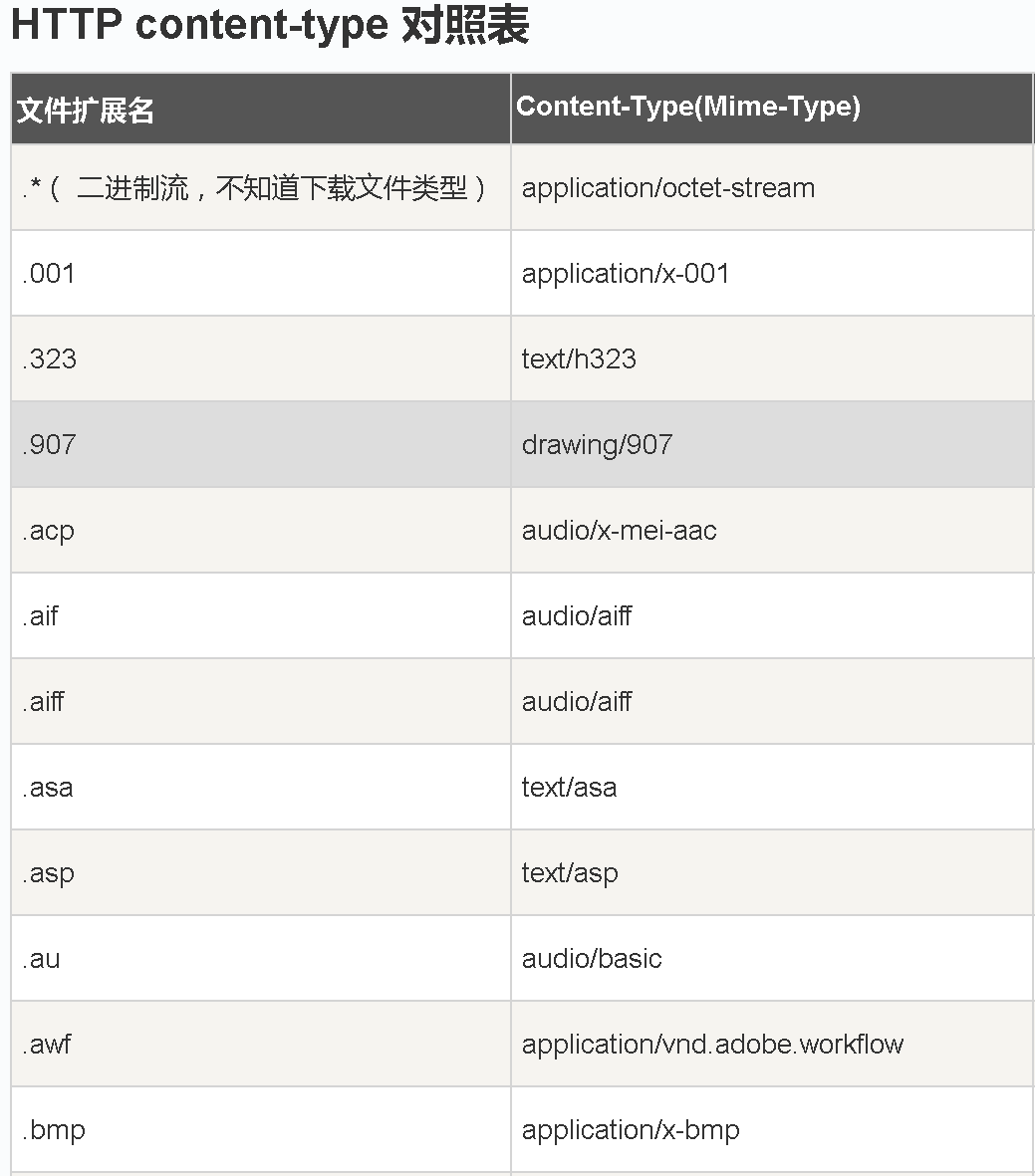
Task: Select the .awf extension cell
Action: (260, 1044)
